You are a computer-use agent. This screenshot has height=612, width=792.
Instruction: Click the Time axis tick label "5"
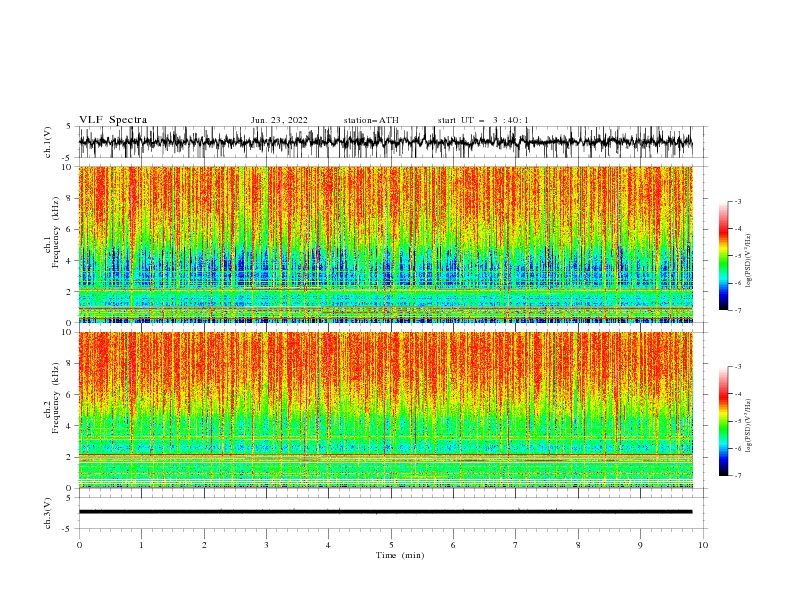tap(391, 545)
